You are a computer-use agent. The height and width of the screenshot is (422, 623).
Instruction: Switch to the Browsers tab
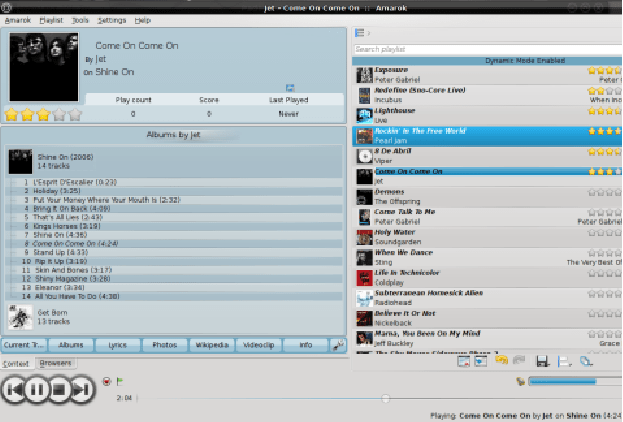(x=54, y=363)
